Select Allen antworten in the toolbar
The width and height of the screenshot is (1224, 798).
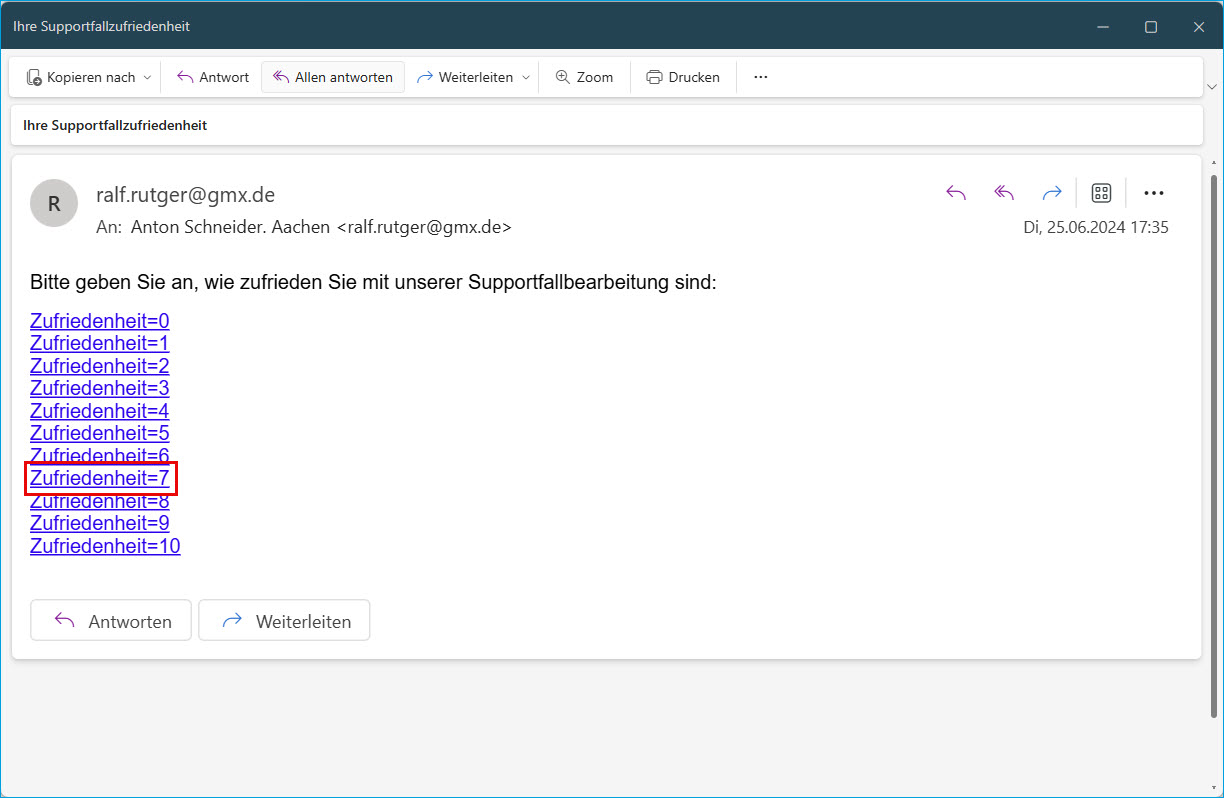[x=333, y=77]
